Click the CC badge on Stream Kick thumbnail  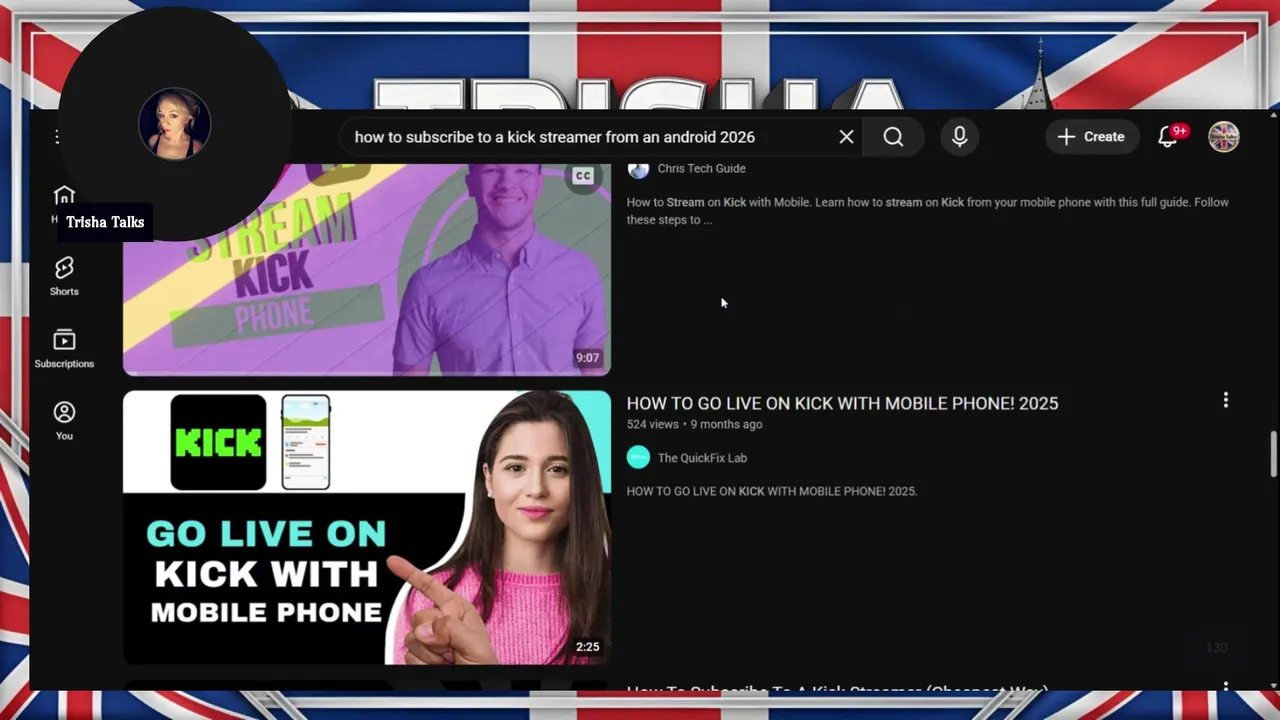583,176
